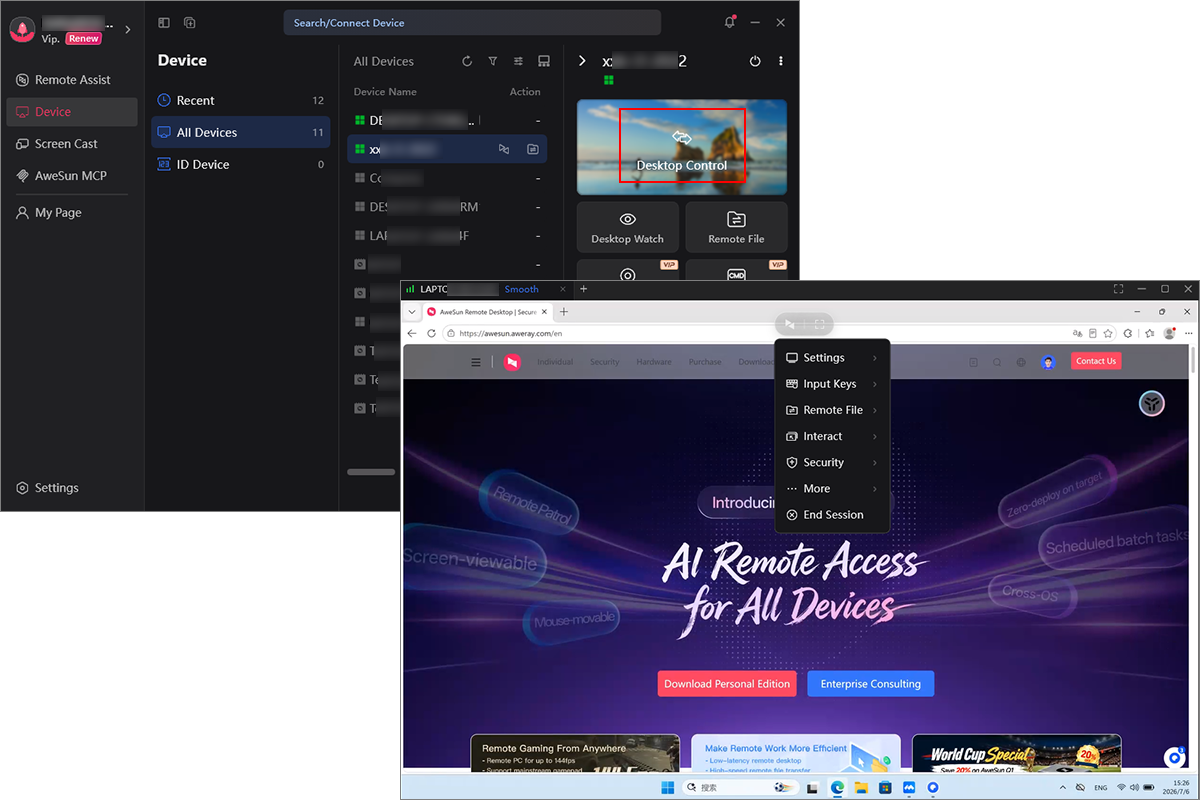Expand the Security submenu
This screenshot has height=800, width=1200.
point(875,462)
